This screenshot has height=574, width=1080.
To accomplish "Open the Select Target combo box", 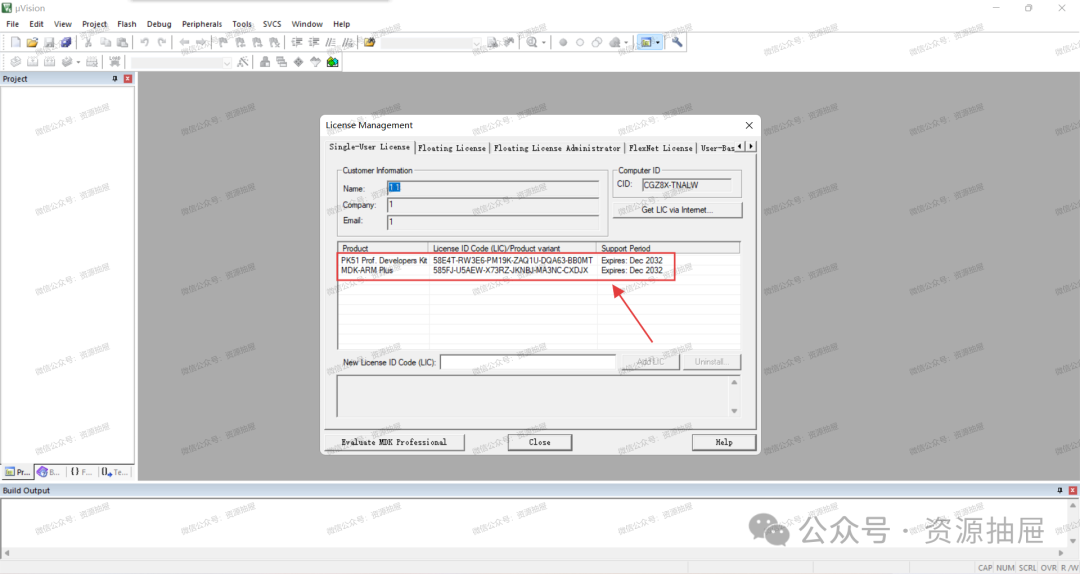I will pyautogui.click(x=182, y=62).
